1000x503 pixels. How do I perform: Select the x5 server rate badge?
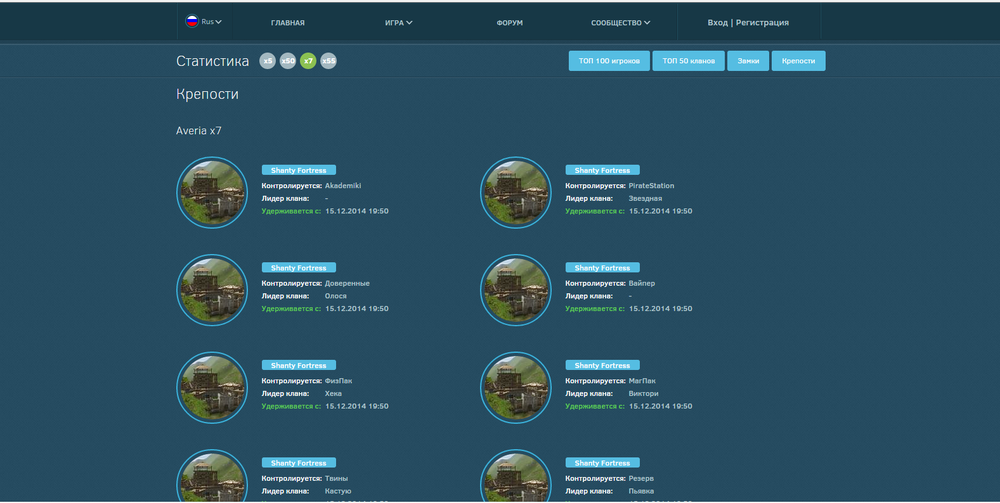click(x=267, y=61)
